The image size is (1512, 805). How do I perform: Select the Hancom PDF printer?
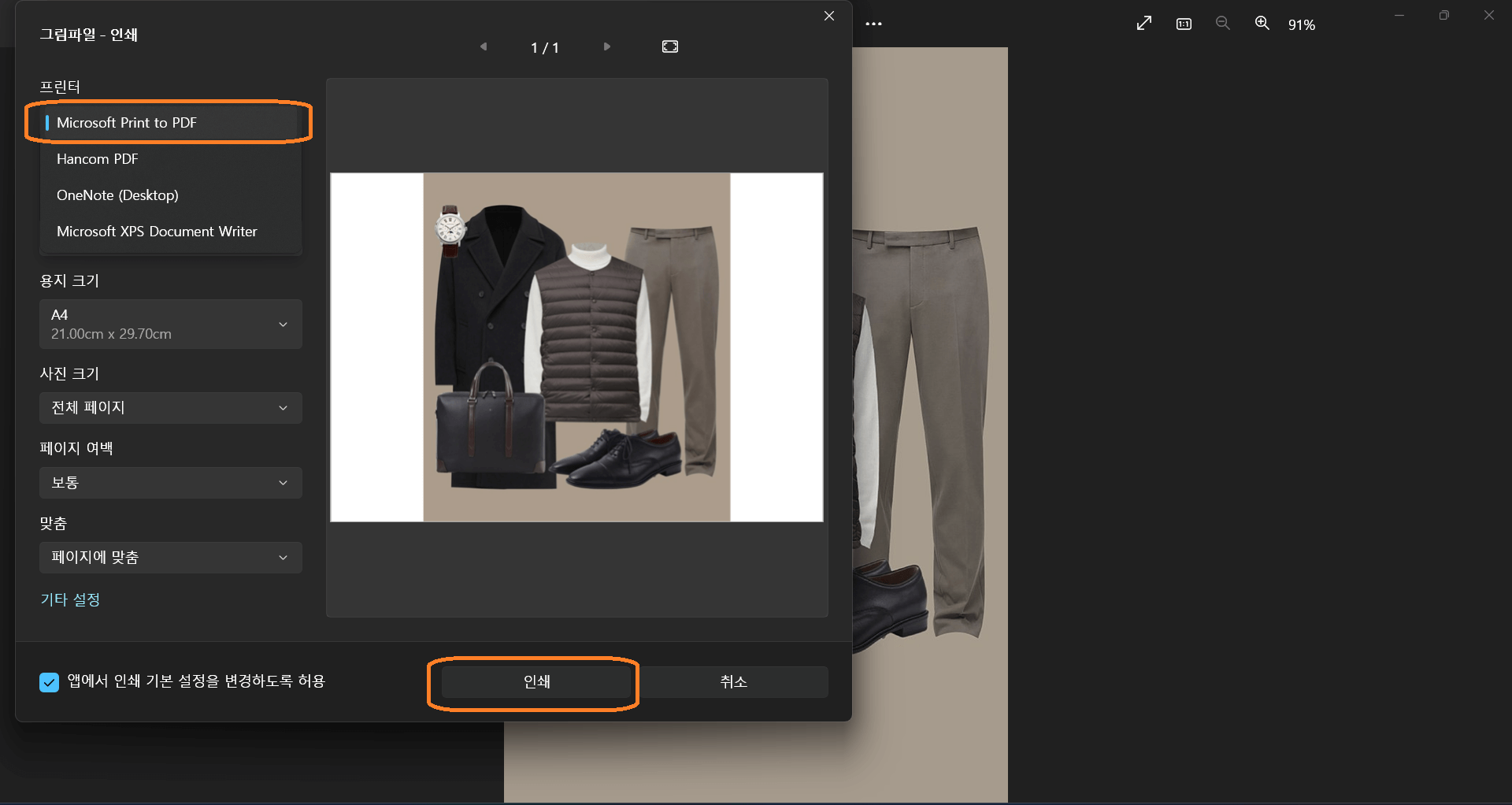pyautogui.click(x=171, y=158)
